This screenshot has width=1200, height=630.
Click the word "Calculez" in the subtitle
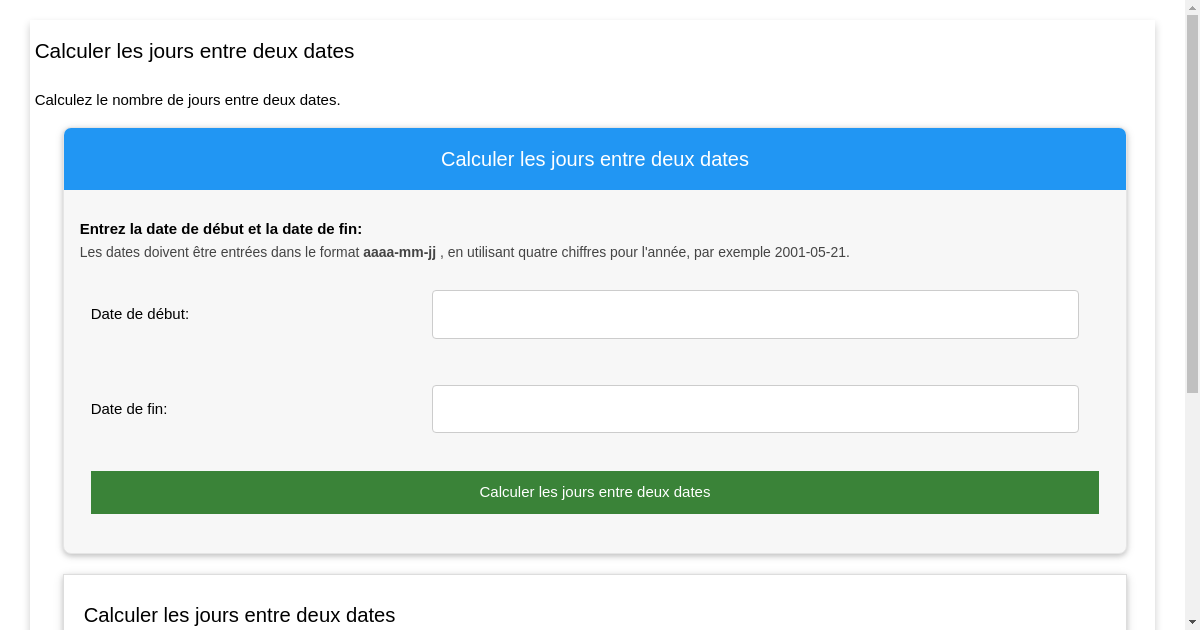[x=64, y=100]
